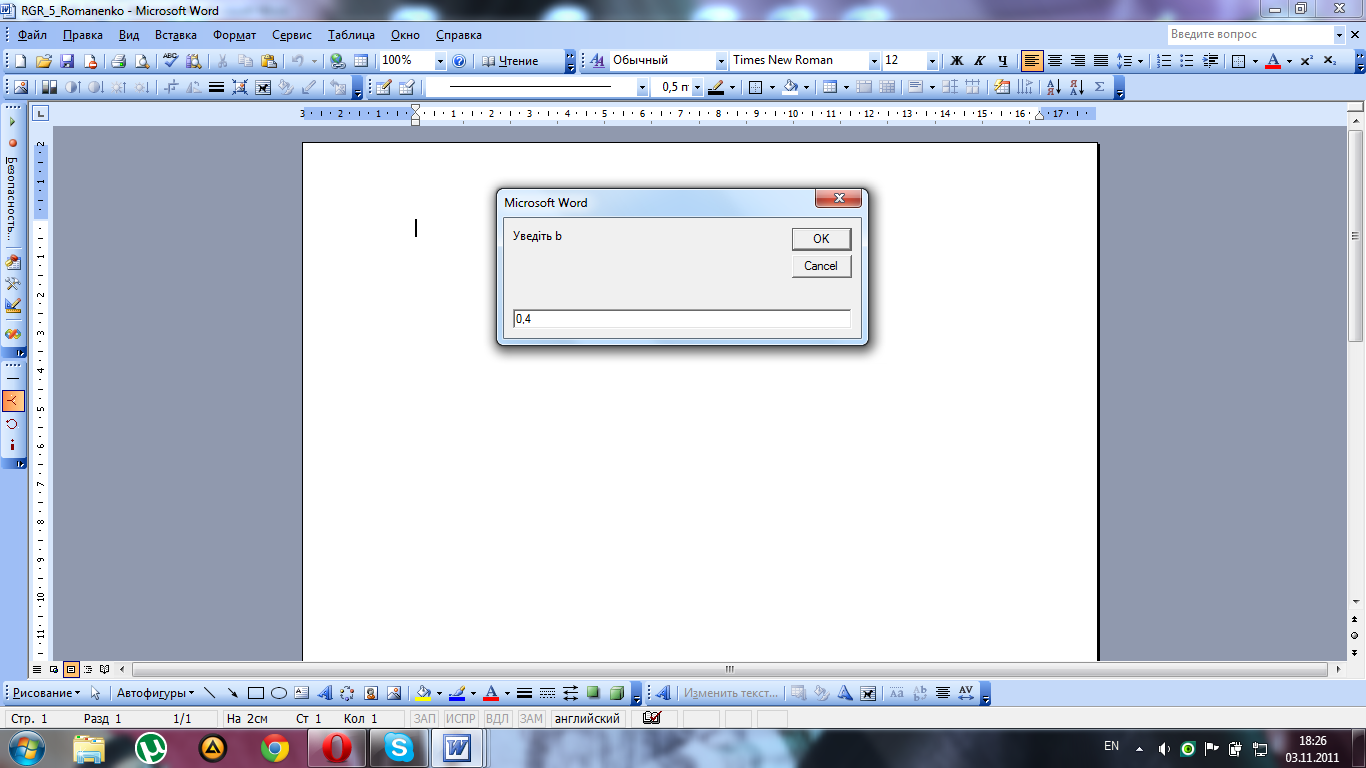Click the Draw Table pencil icon
1366x768 pixels.
[383, 87]
